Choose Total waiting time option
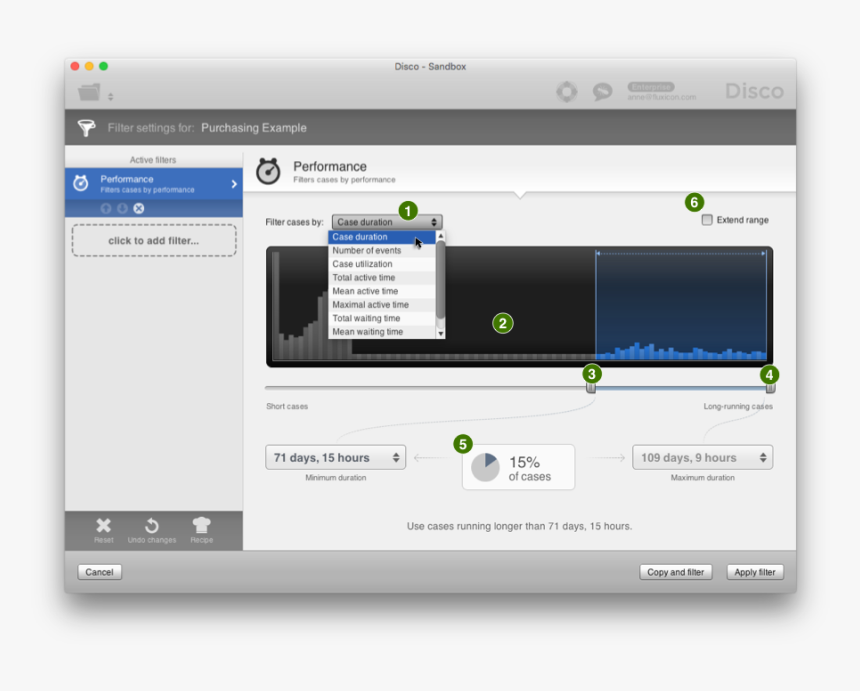This screenshot has height=691, width=860. tap(382, 318)
